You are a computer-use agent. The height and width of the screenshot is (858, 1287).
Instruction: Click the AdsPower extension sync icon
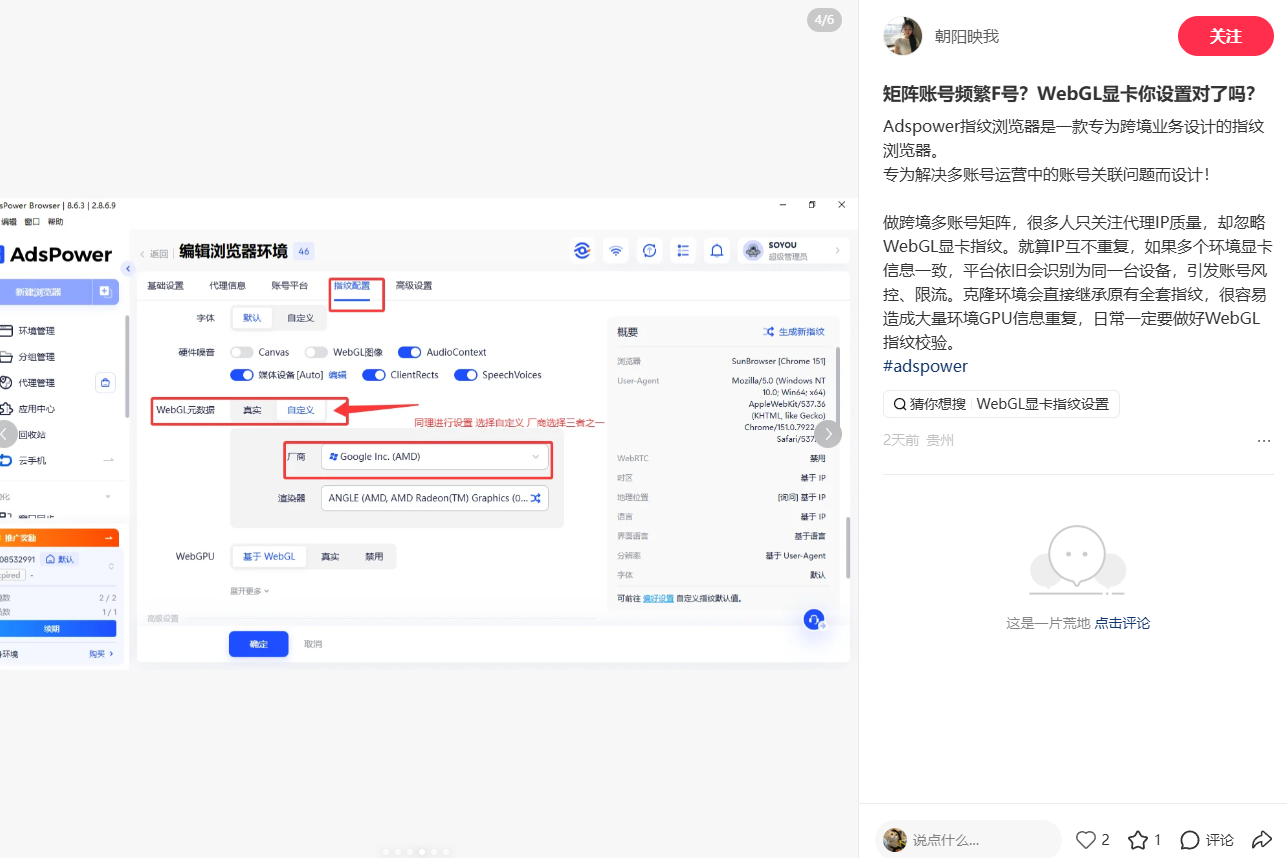pyautogui.click(x=582, y=251)
